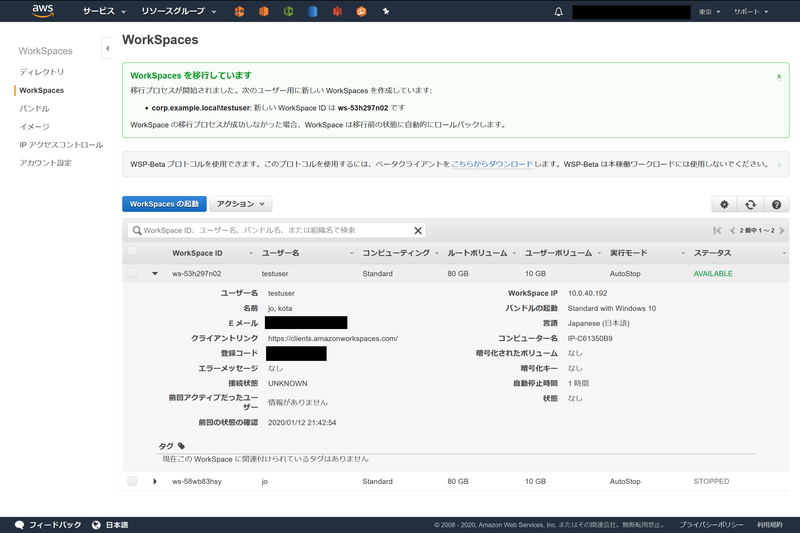Open the green service shortcut icon
The image size is (800, 533).
[x=288, y=11]
